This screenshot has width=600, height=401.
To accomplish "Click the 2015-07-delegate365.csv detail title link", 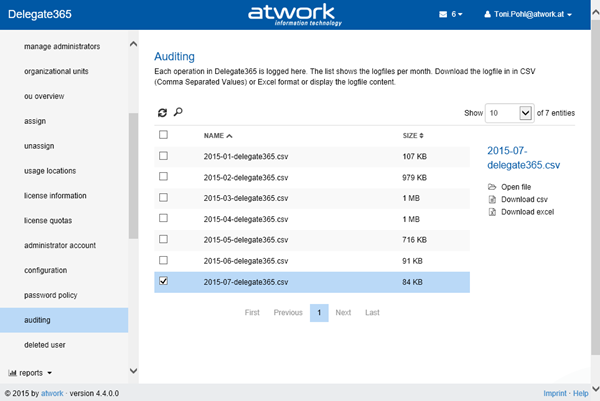I will tap(523, 158).
